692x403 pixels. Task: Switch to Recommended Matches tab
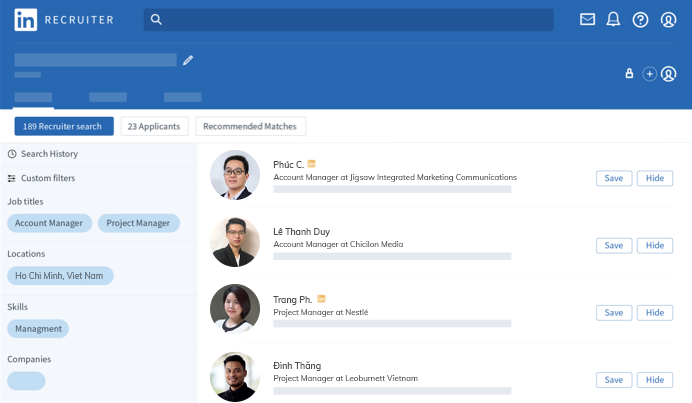coord(251,126)
